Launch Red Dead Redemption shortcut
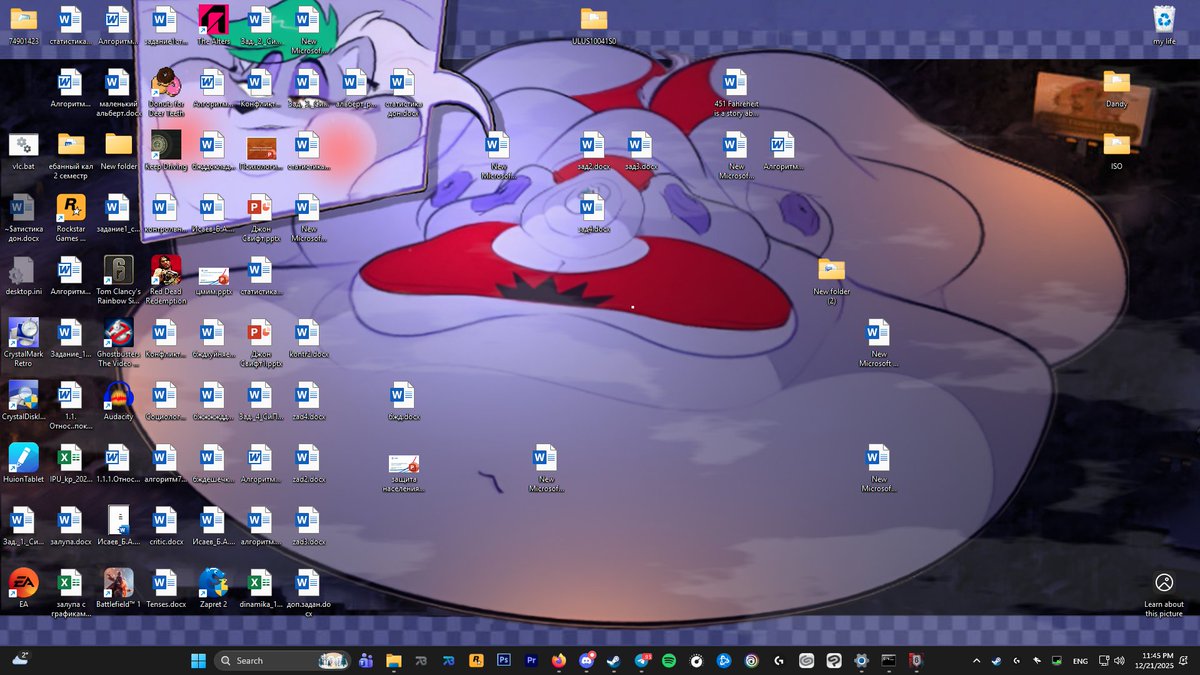1200x675 pixels. point(165,279)
